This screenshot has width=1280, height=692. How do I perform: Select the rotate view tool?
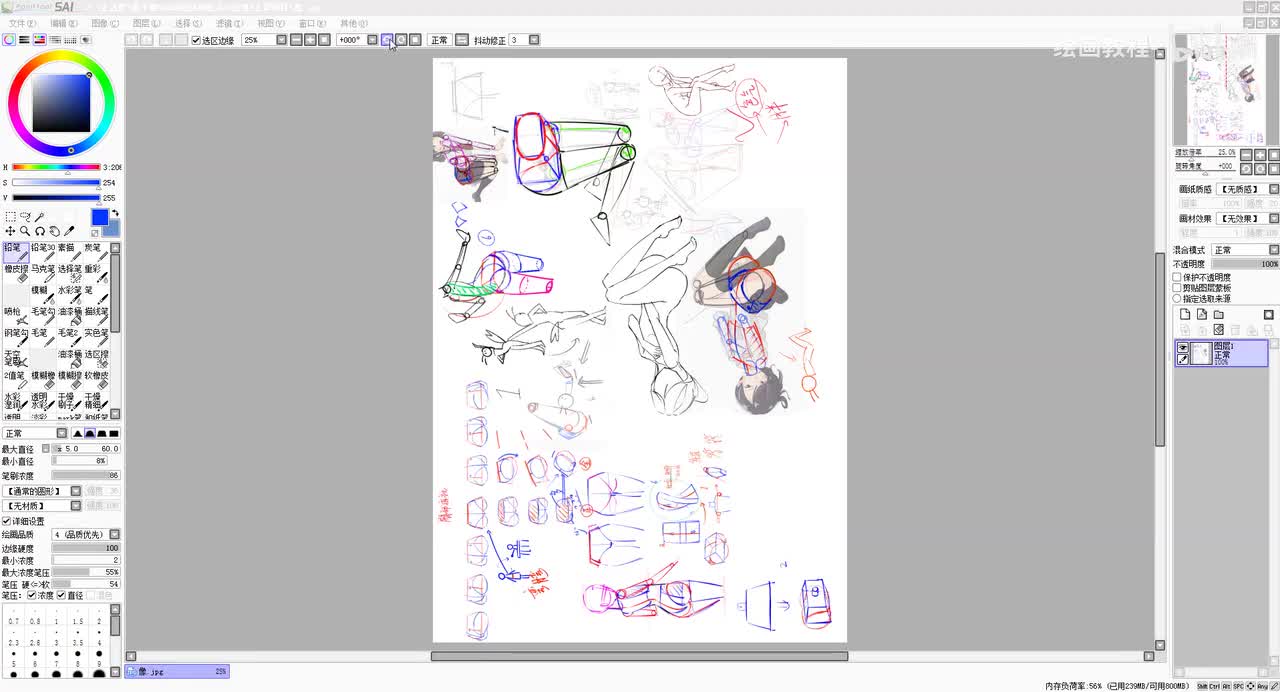40,231
